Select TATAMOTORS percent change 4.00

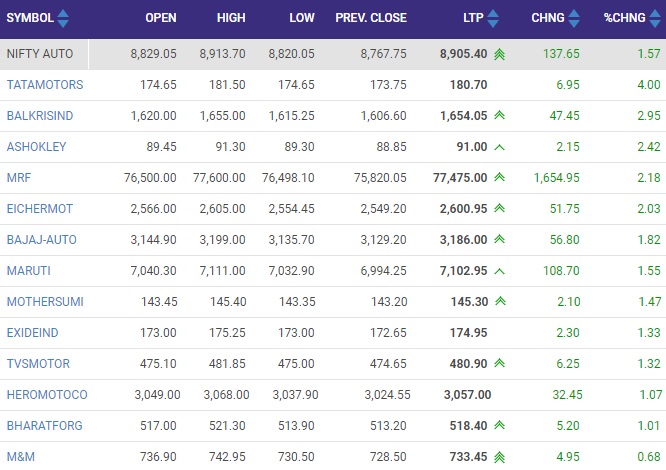[649, 84]
